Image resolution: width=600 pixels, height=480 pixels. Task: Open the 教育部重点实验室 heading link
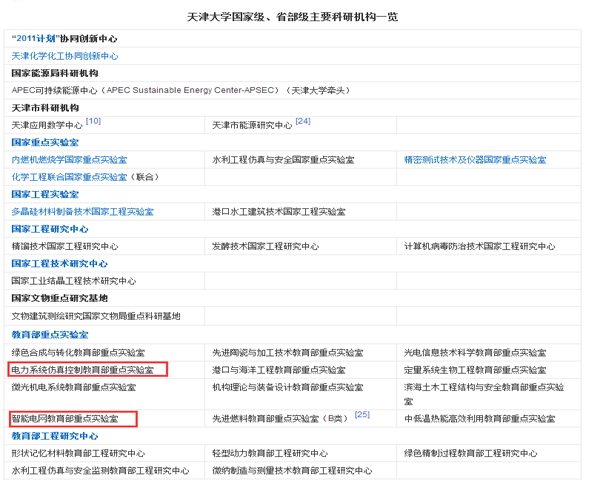[x=50, y=335]
